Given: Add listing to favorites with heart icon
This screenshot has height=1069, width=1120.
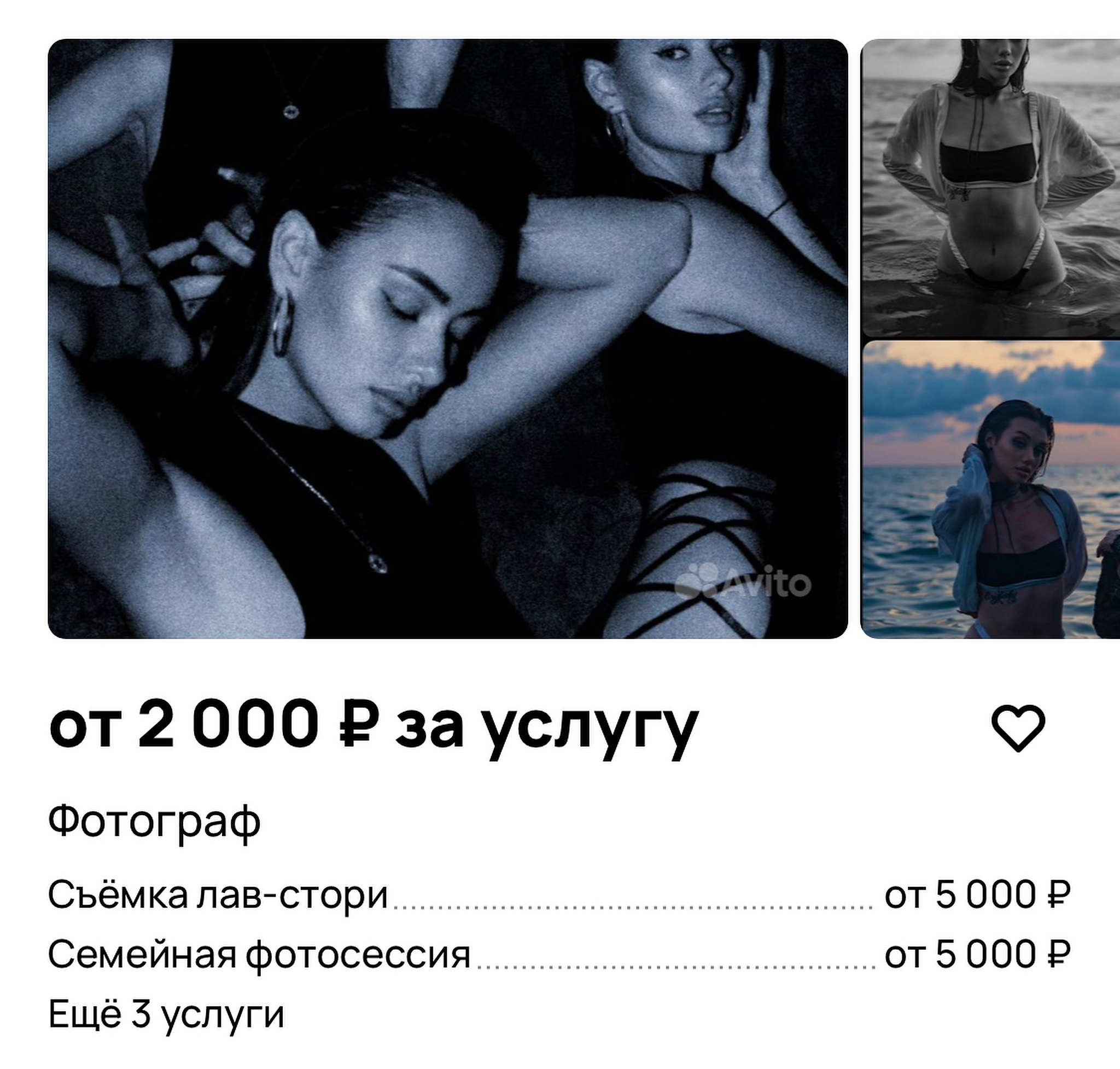Looking at the screenshot, I should pos(1018,728).
